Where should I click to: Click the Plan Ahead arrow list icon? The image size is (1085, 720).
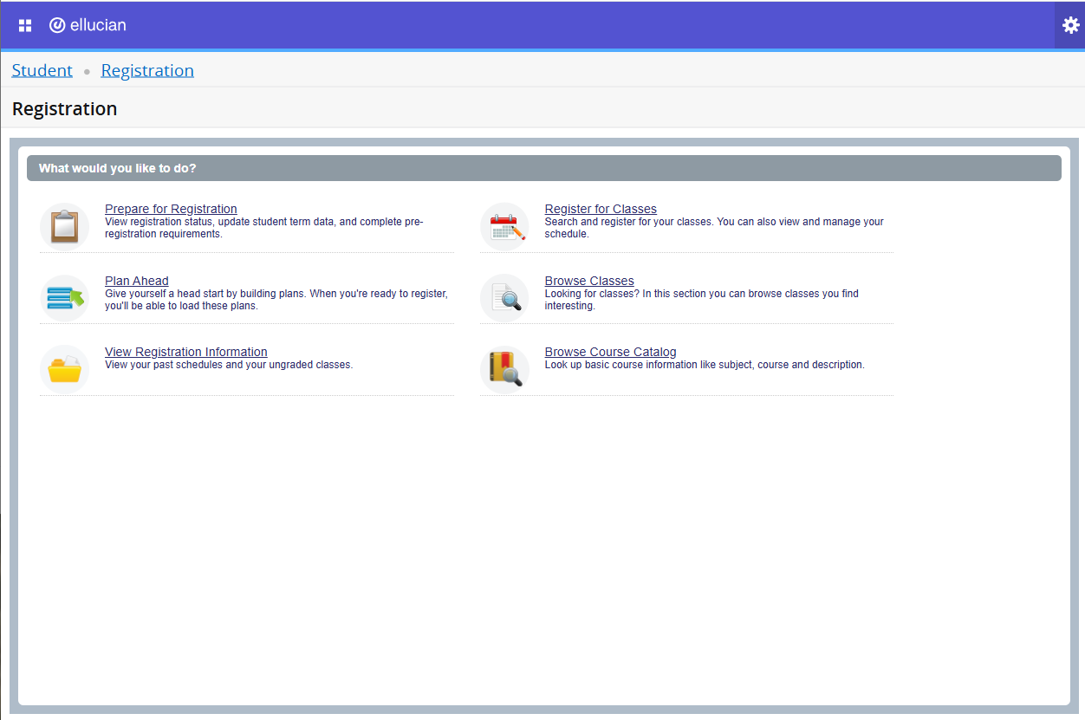pos(65,298)
